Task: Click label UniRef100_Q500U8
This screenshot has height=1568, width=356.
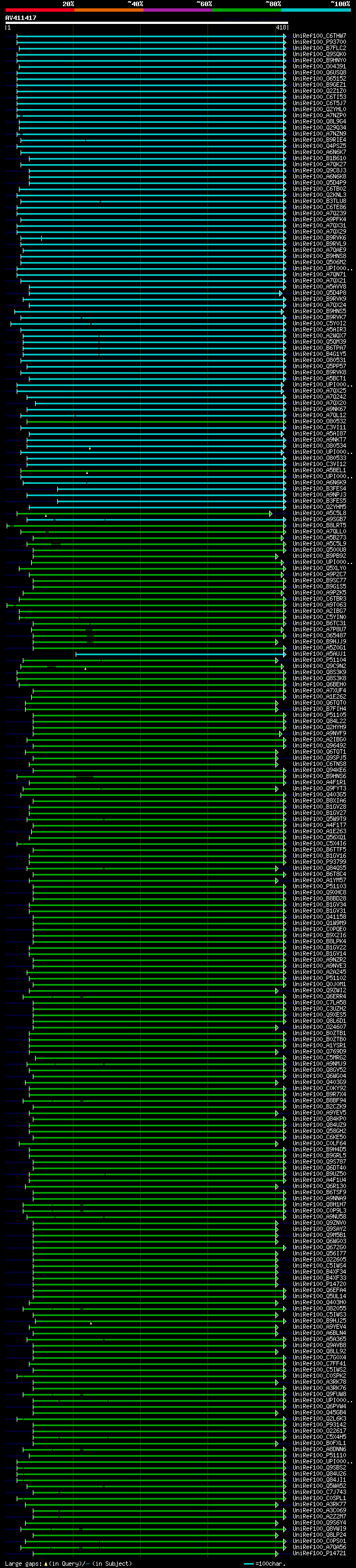Action: click(319, 550)
